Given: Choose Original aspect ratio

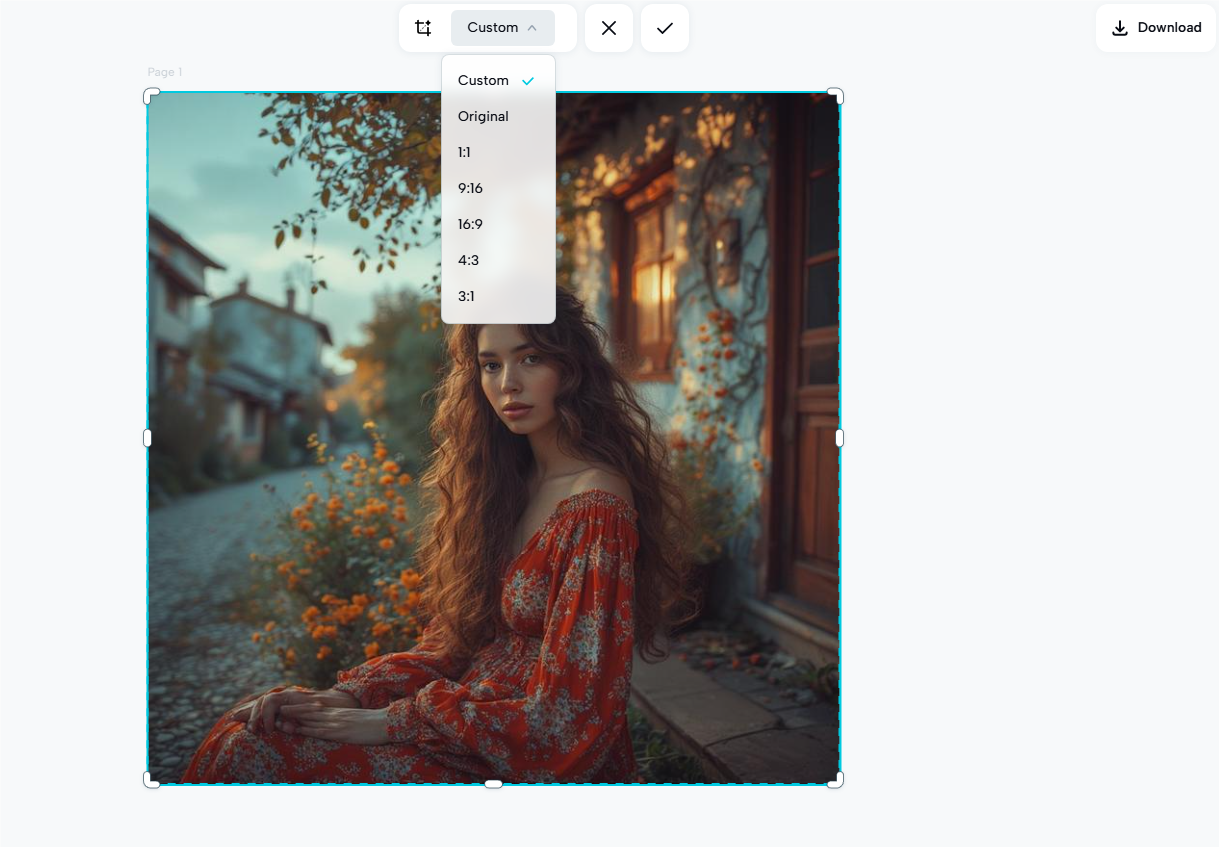Looking at the screenshot, I should coord(483,116).
